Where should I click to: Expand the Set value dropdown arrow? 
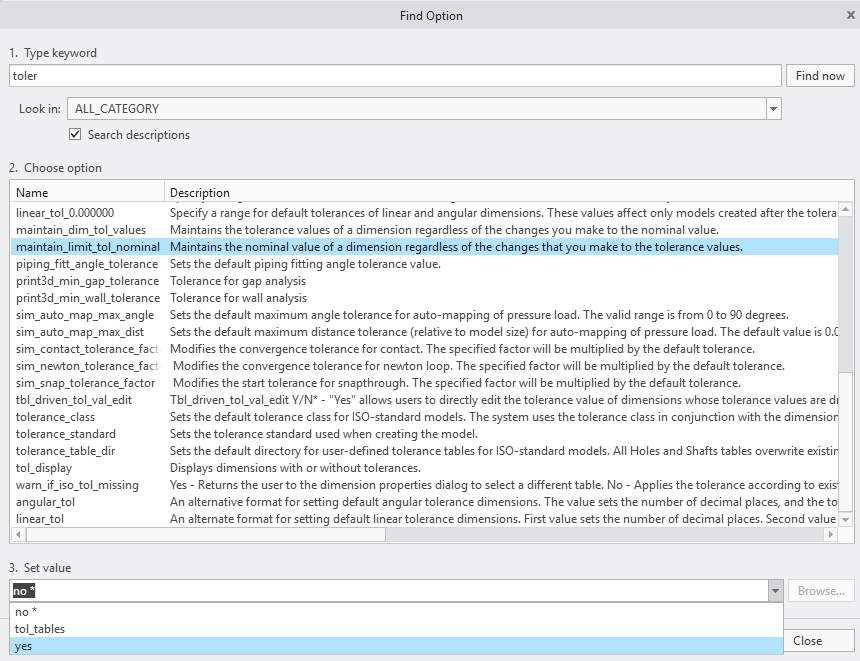[x=773, y=591]
